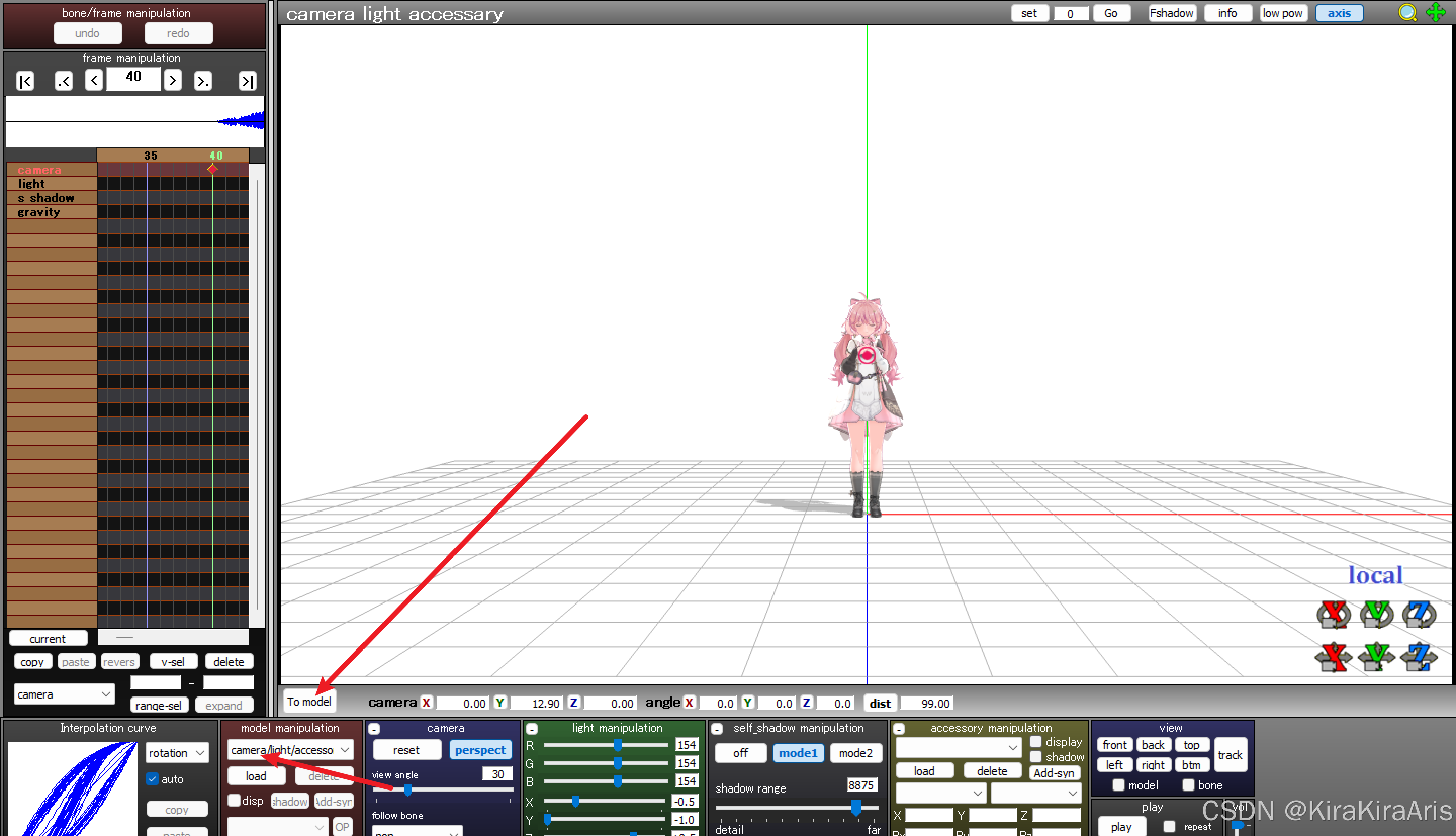Expand the camera selection dropdown near range-sel
The image size is (1456, 836).
pyautogui.click(x=64, y=694)
